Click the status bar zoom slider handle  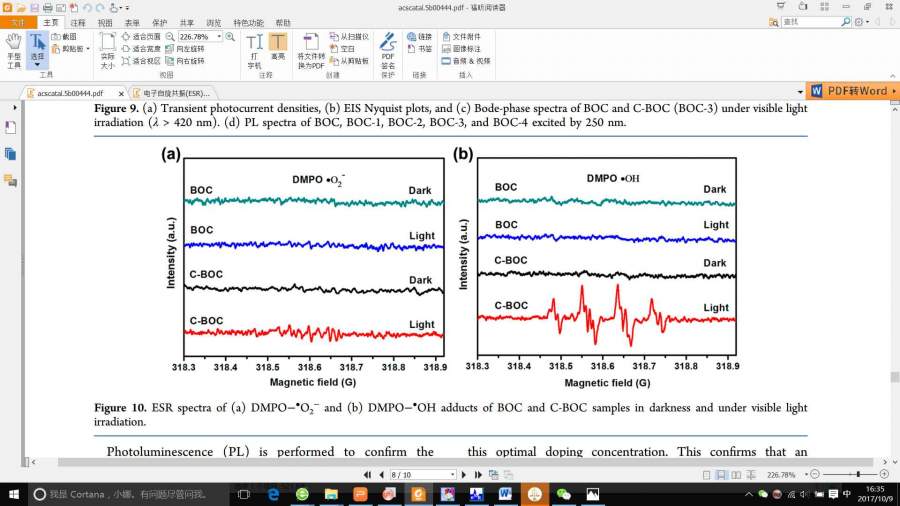[858, 474]
